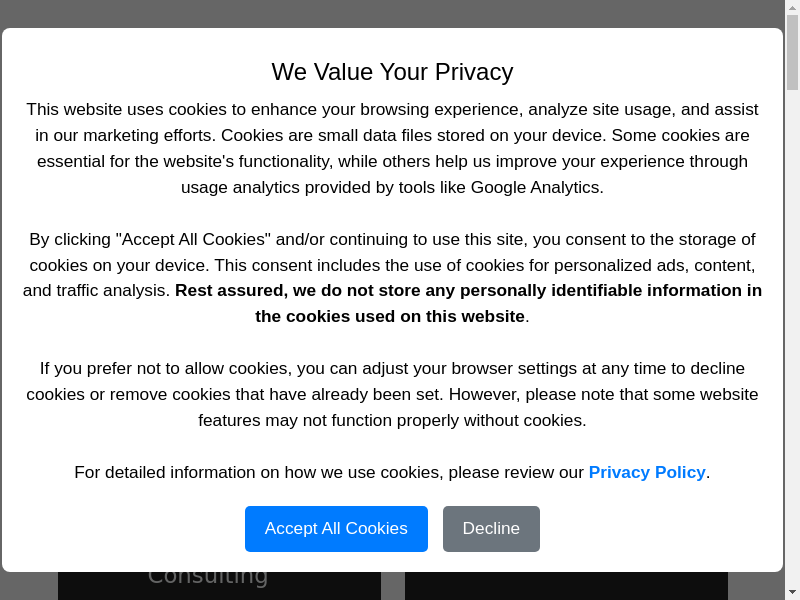
Task: Open the Privacy Policy link
Action: point(647,472)
